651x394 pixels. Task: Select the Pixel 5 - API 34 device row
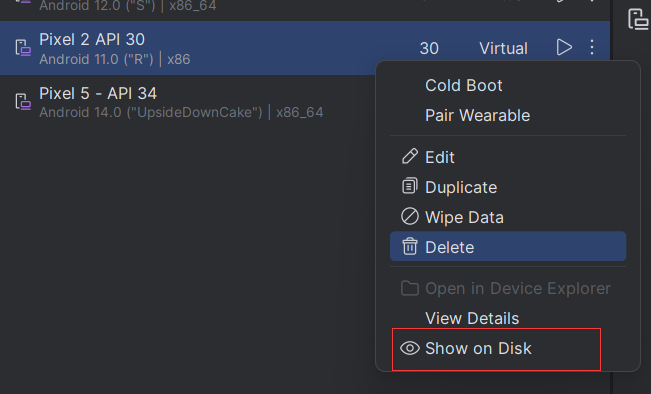coord(188,102)
